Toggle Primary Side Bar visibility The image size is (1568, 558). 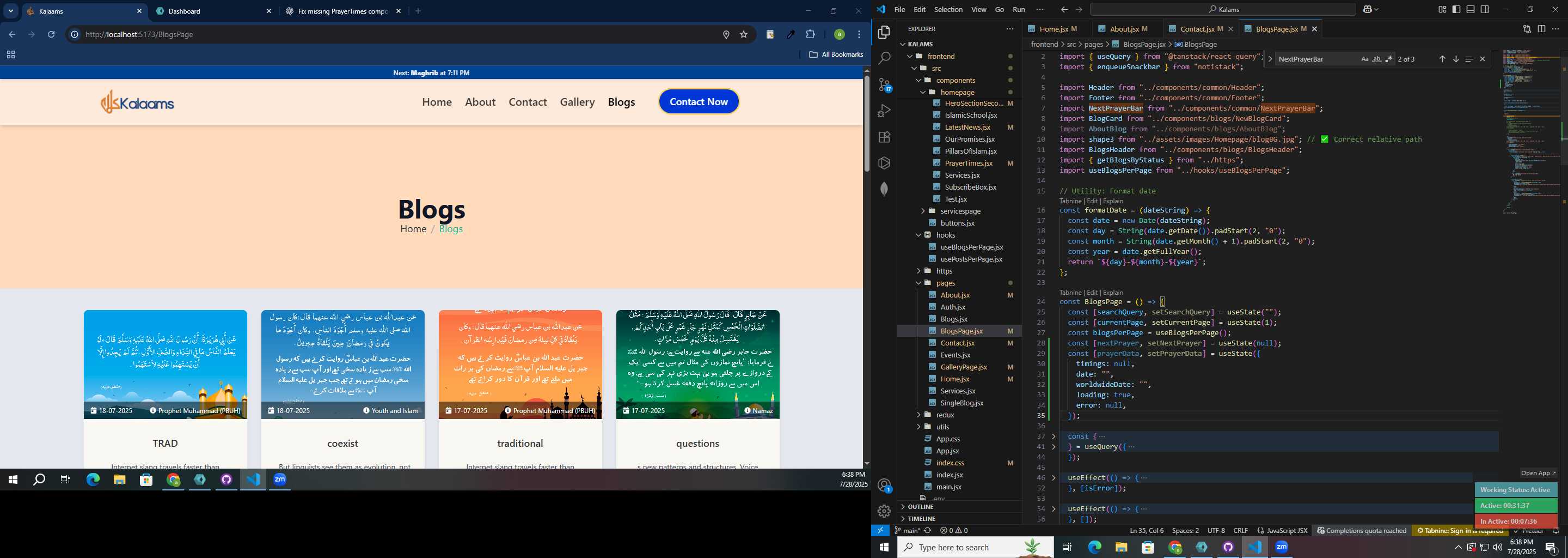click(x=1456, y=9)
